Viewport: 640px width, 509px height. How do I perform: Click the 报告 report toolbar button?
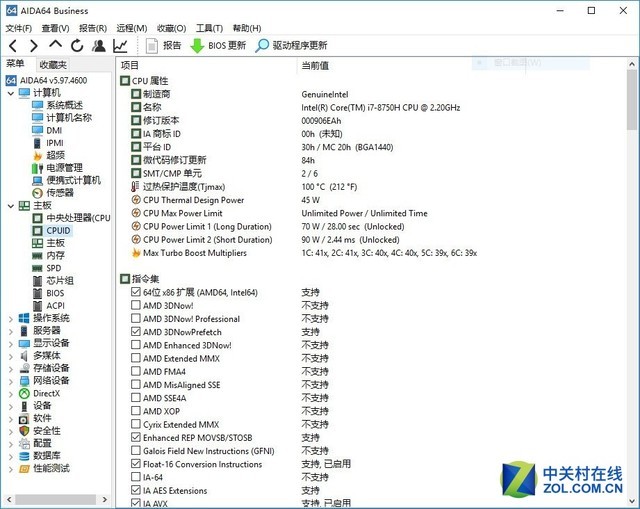click(x=163, y=46)
